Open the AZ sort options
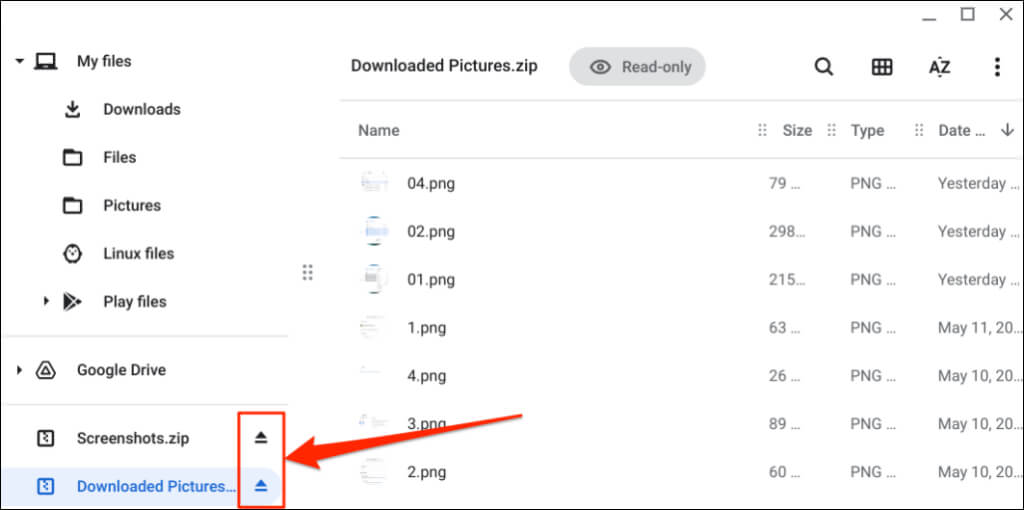This screenshot has width=1024, height=510. point(939,67)
